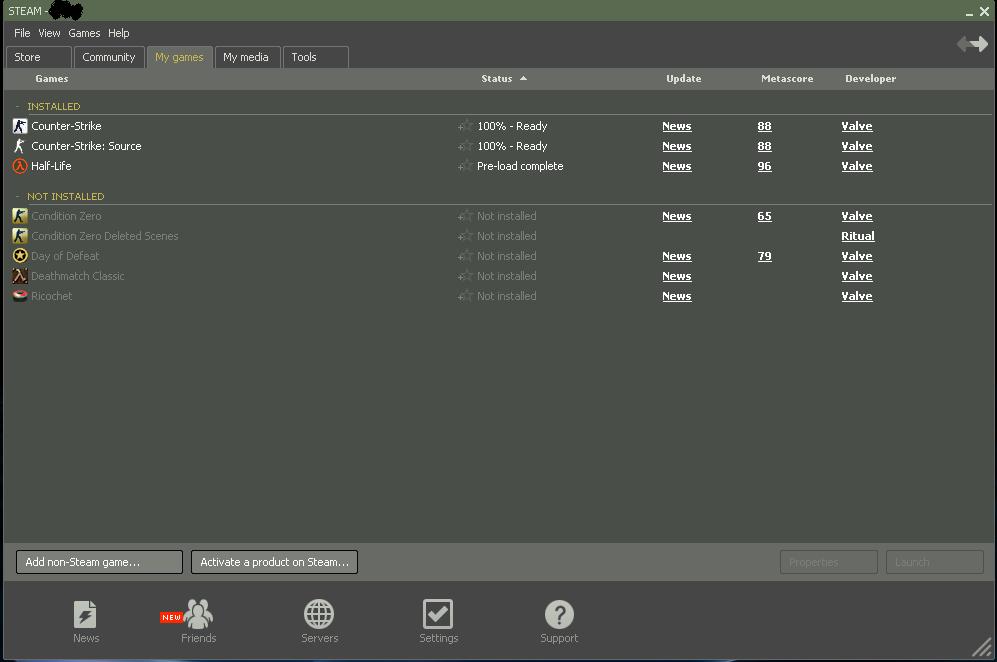Toggle favorite star for Day of Defeat

coord(465,256)
